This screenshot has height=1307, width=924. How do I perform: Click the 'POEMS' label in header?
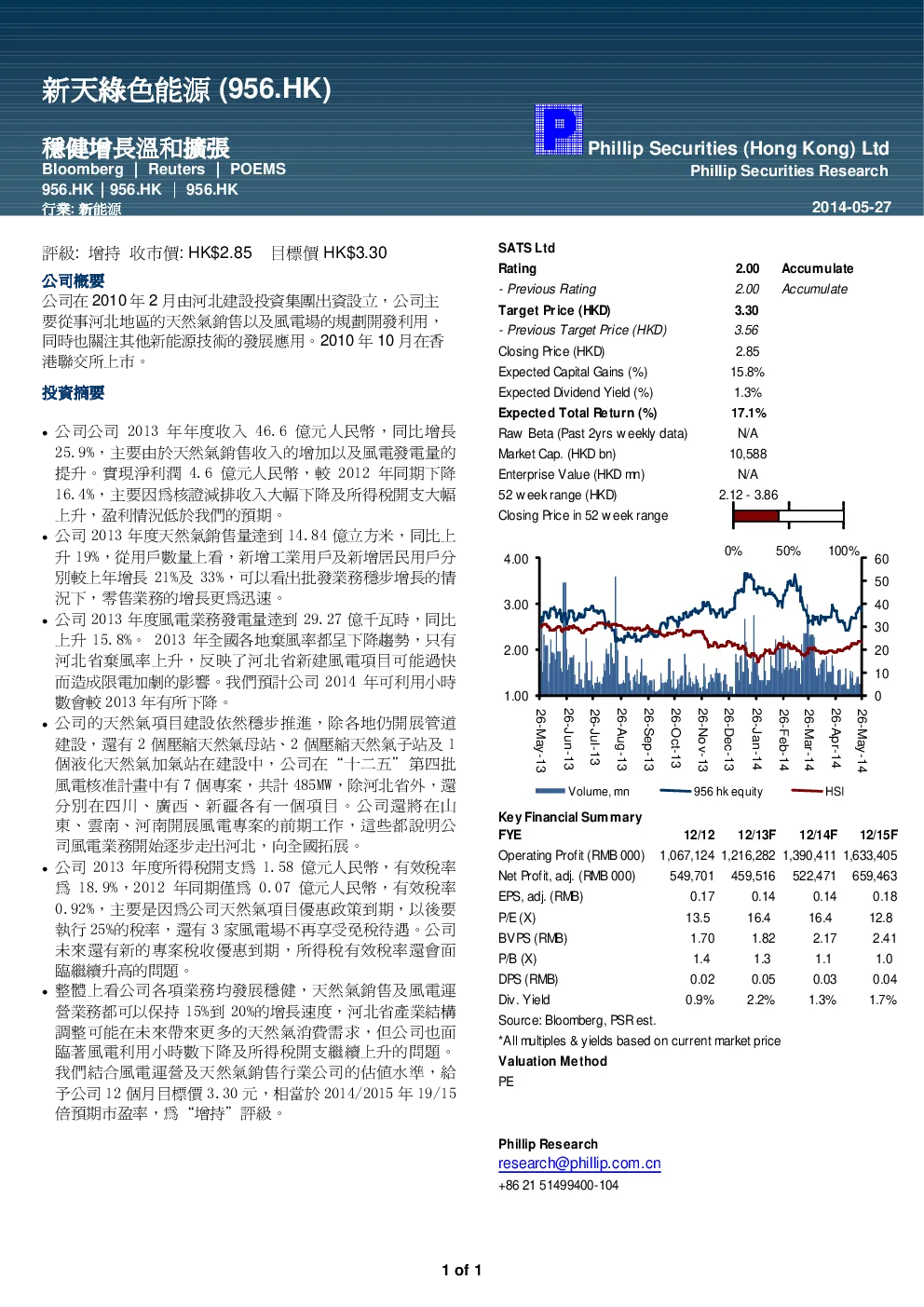pyautogui.click(x=258, y=170)
